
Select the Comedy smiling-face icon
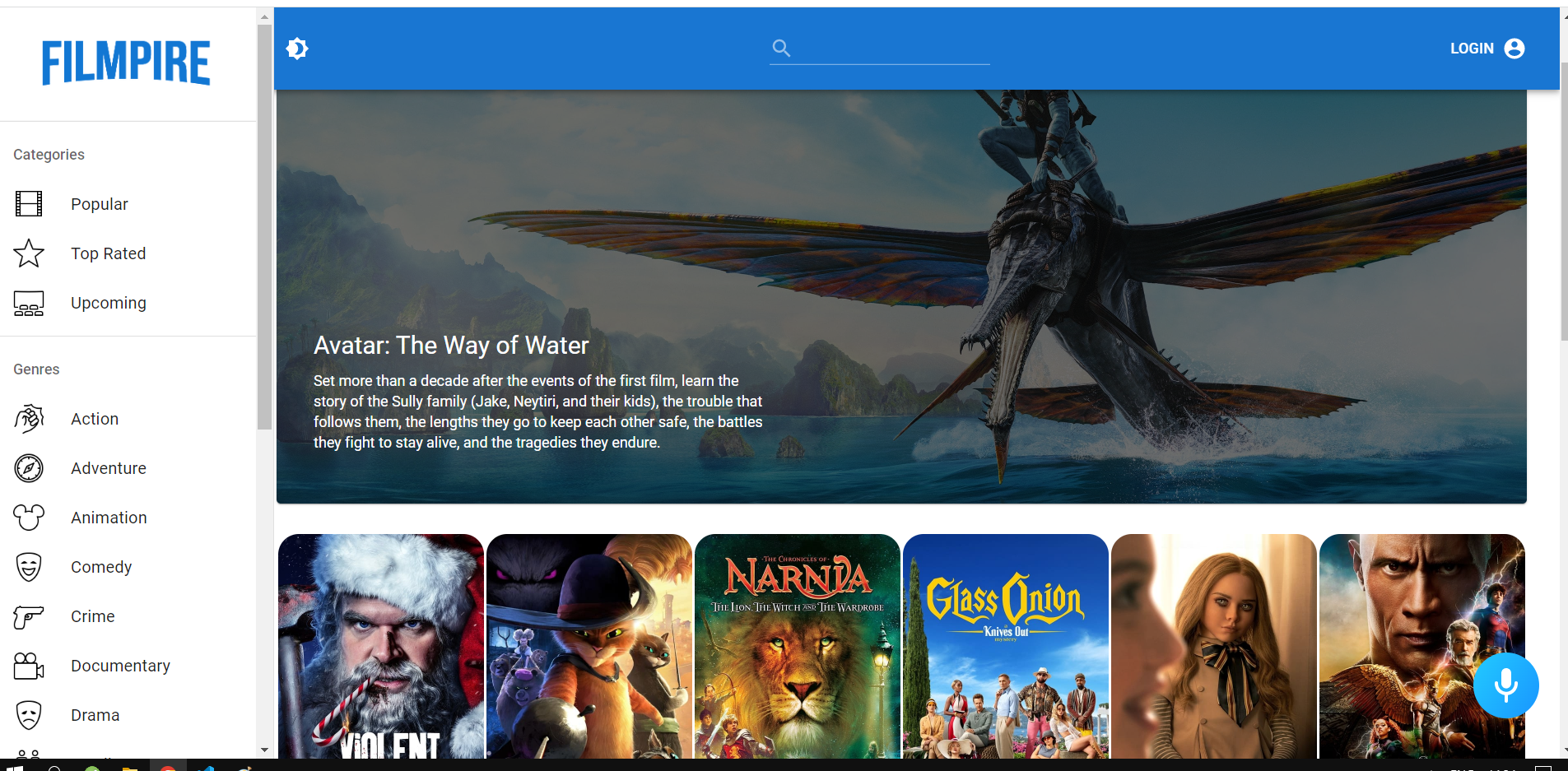coord(28,566)
